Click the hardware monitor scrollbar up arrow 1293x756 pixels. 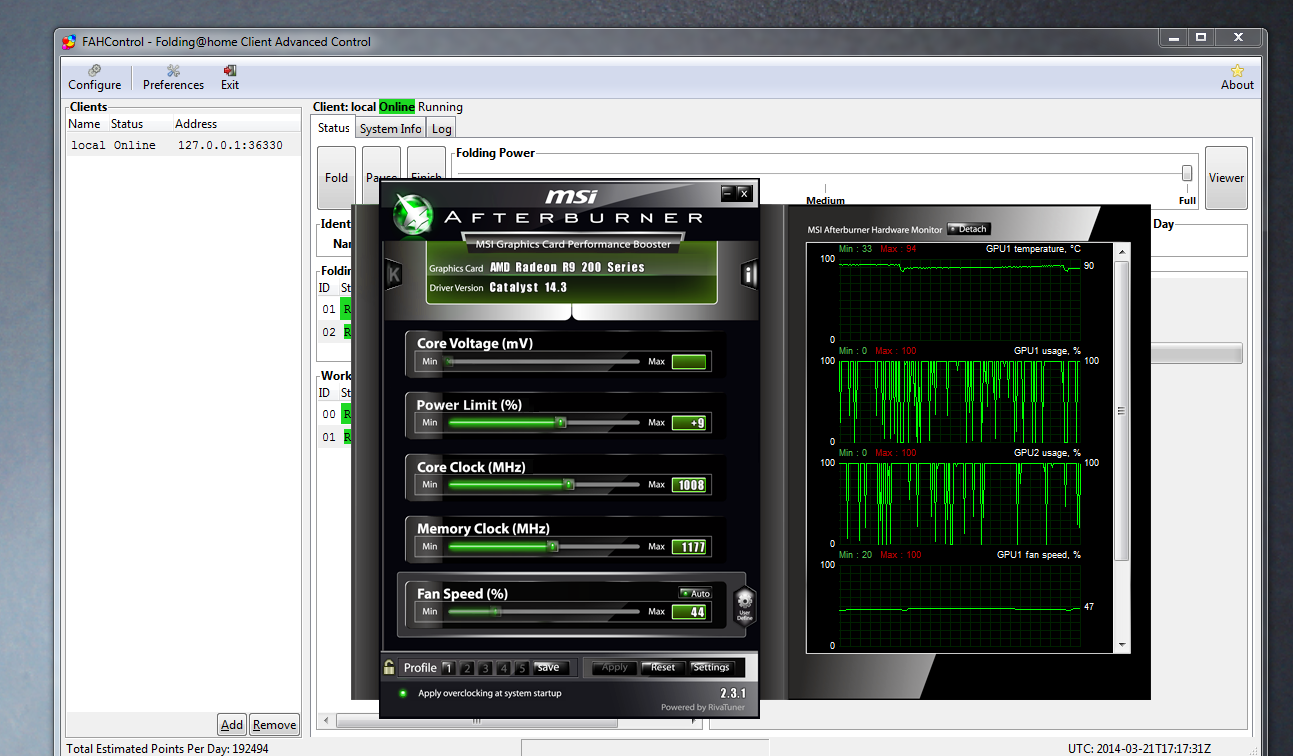(1122, 252)
